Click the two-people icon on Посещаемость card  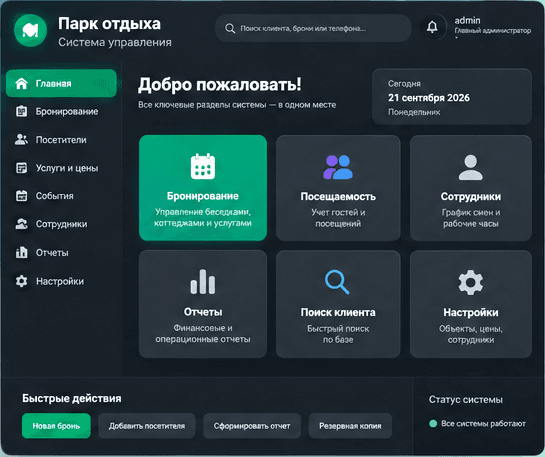point(338,167)
